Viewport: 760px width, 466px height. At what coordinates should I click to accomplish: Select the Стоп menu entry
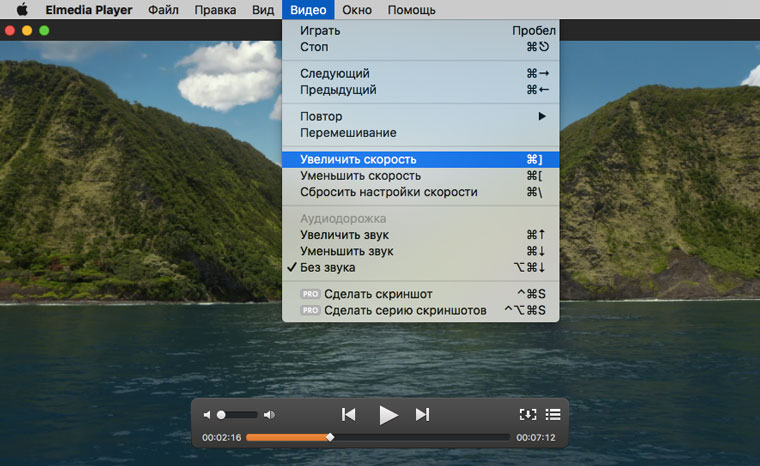click(421, 47)
